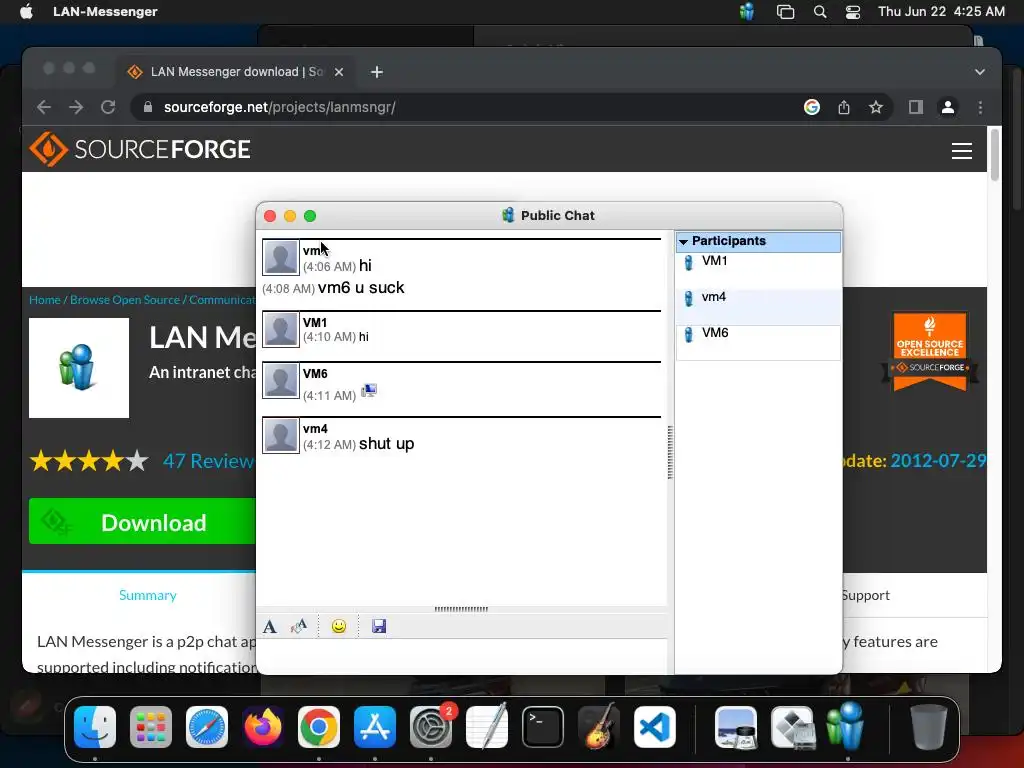This screenshot has height=768, width=1024.
Task: Open GarageBand from the Dock
Action: (599, 727)
